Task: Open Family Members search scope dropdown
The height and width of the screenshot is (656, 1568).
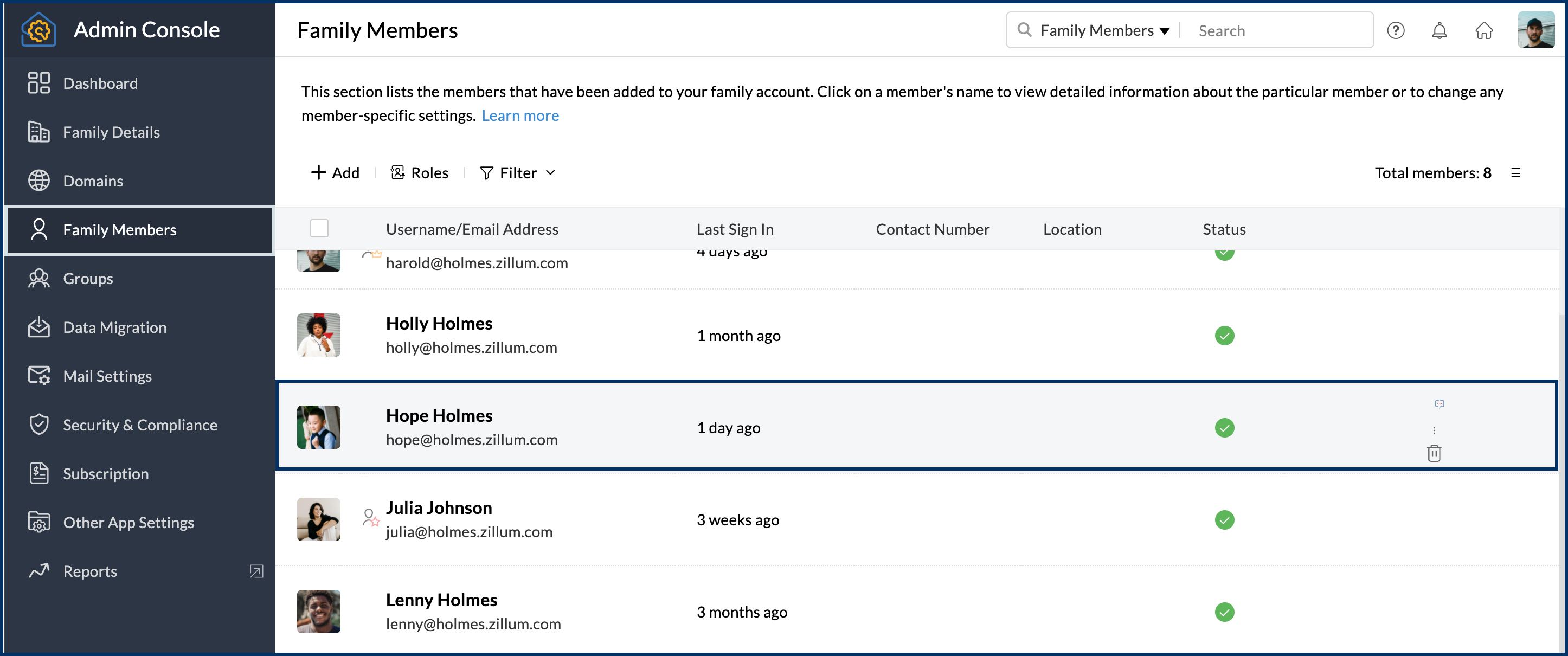Action: pyautogui.click(x=1103, y=30)
